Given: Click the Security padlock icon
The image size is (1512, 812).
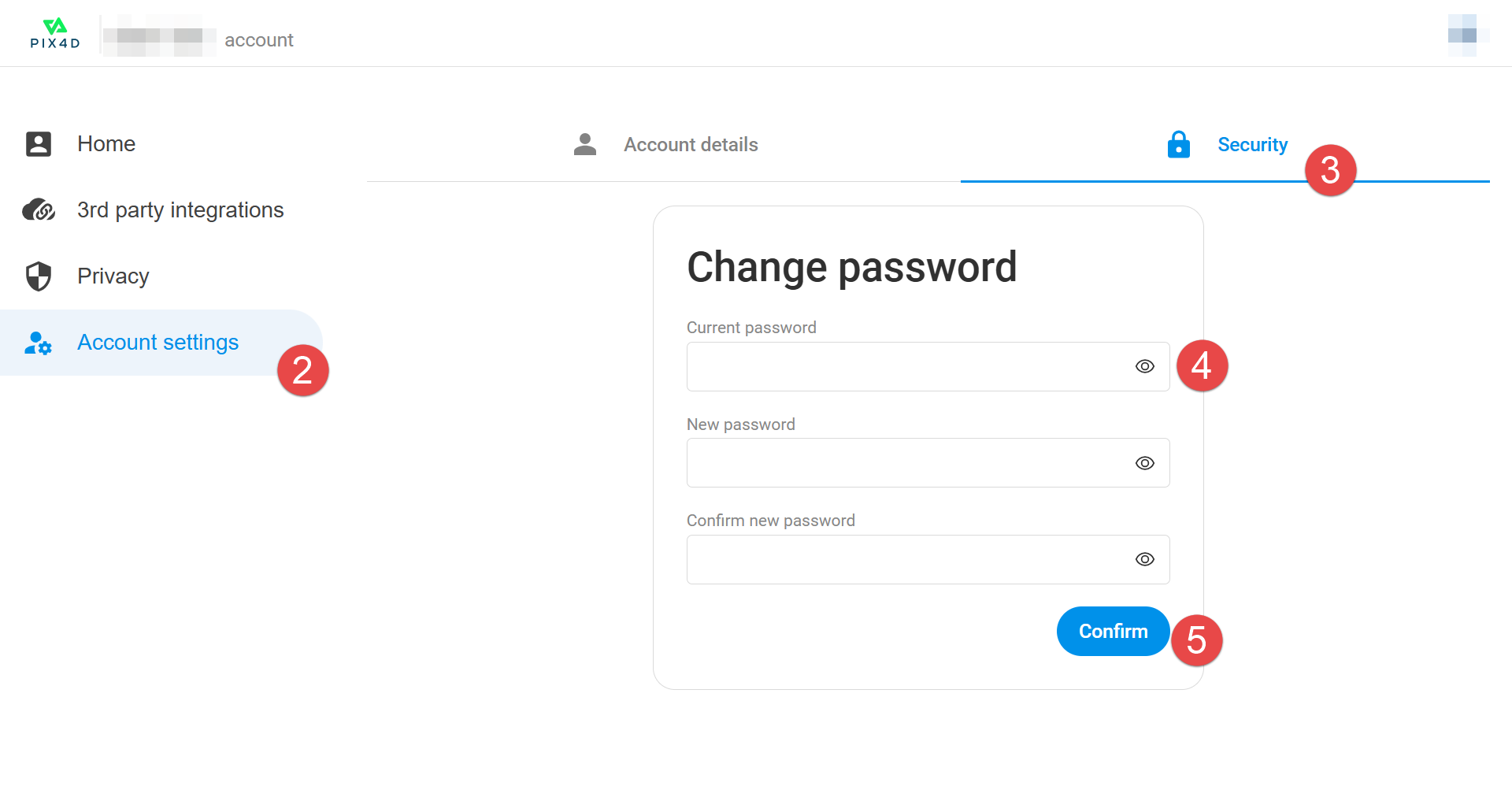Looking at the screenshot, I should (x=1179, y=144).
